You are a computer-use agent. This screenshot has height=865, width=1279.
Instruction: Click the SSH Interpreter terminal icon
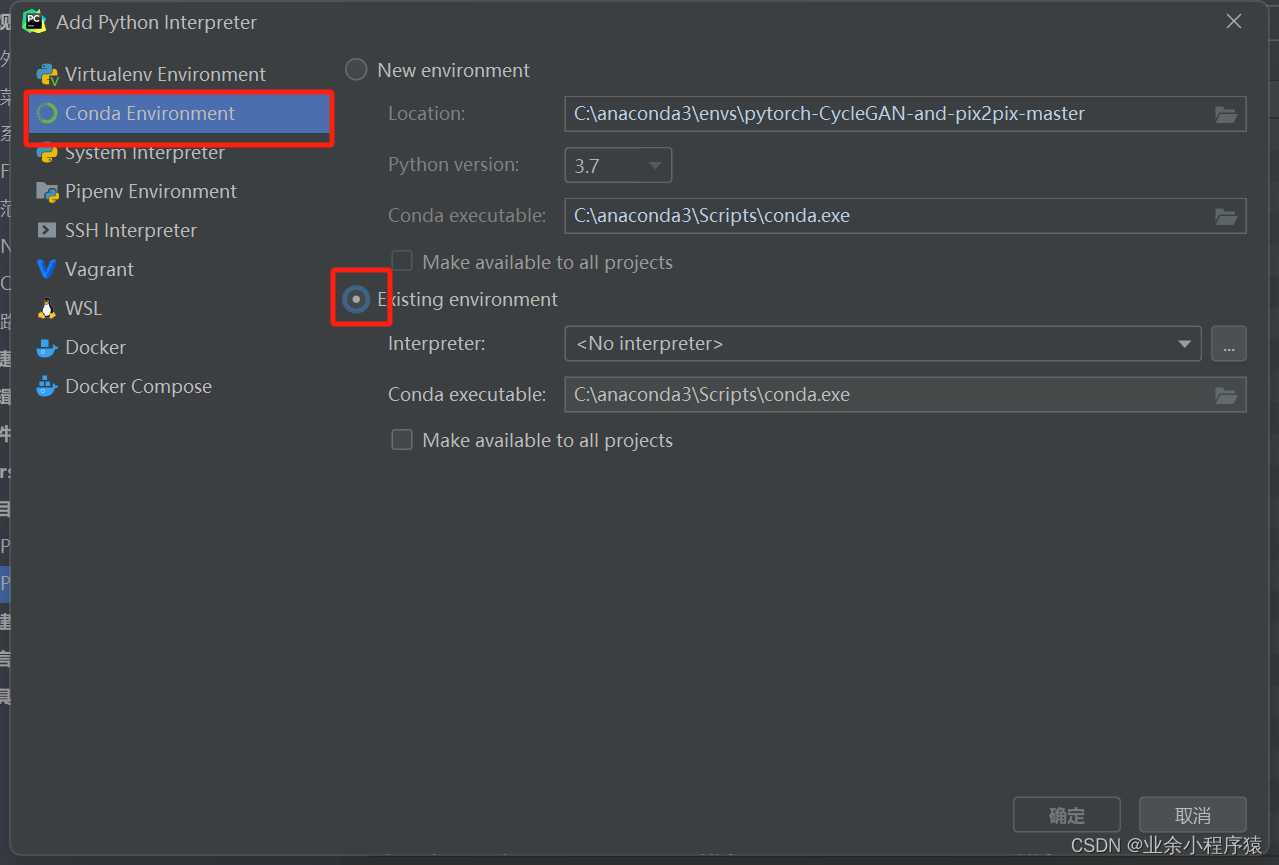pyautogui.click(x=47, y=230)
